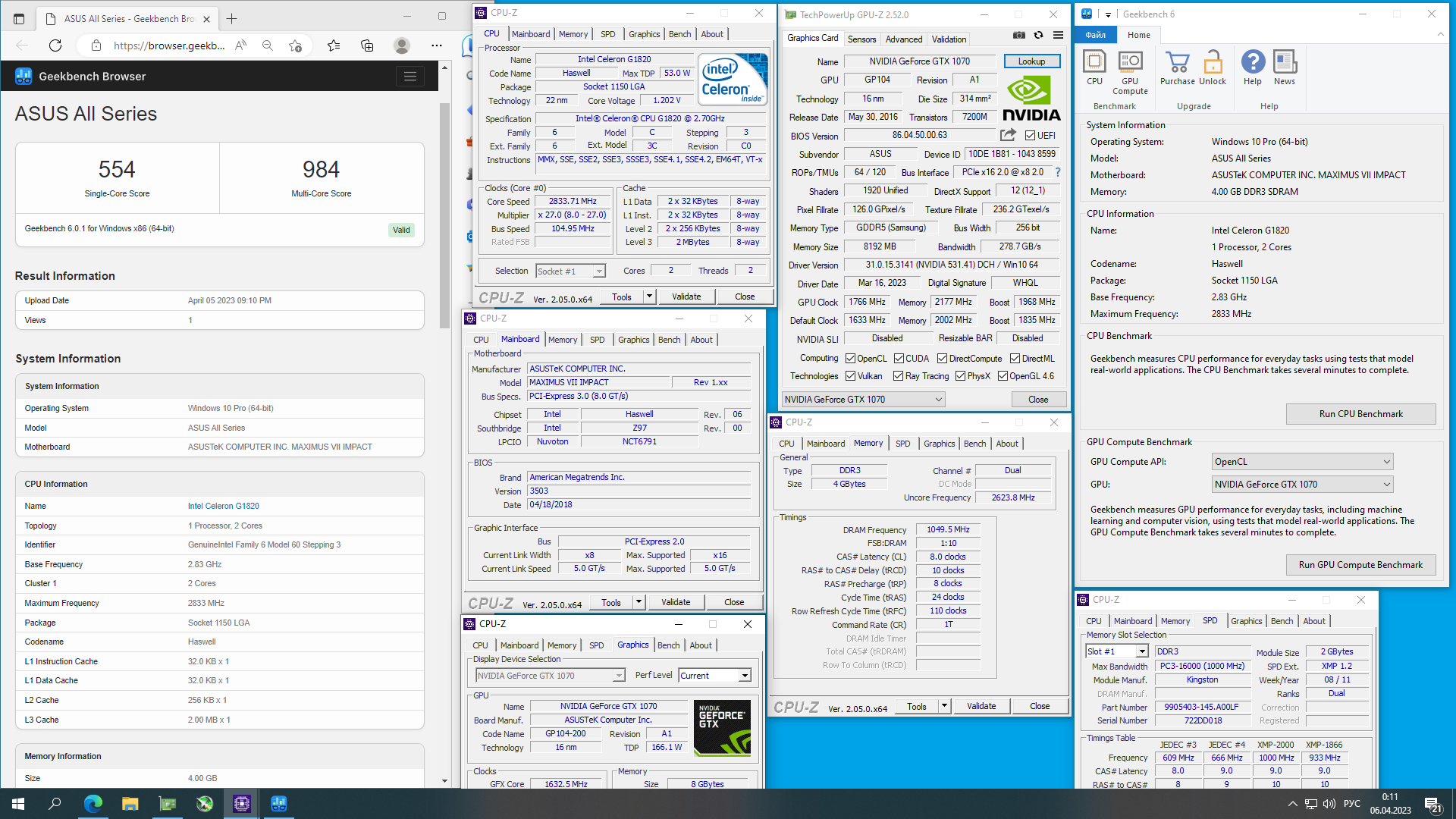This screenshot has height=819, width=1456.
Task: Click the BIOS share icon in GPU-Z
Action: 1008,135
